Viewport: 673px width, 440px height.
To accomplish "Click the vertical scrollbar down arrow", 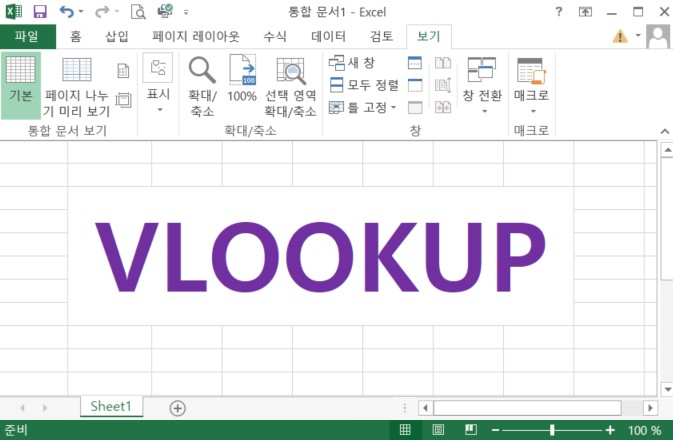I will [667, 389].
